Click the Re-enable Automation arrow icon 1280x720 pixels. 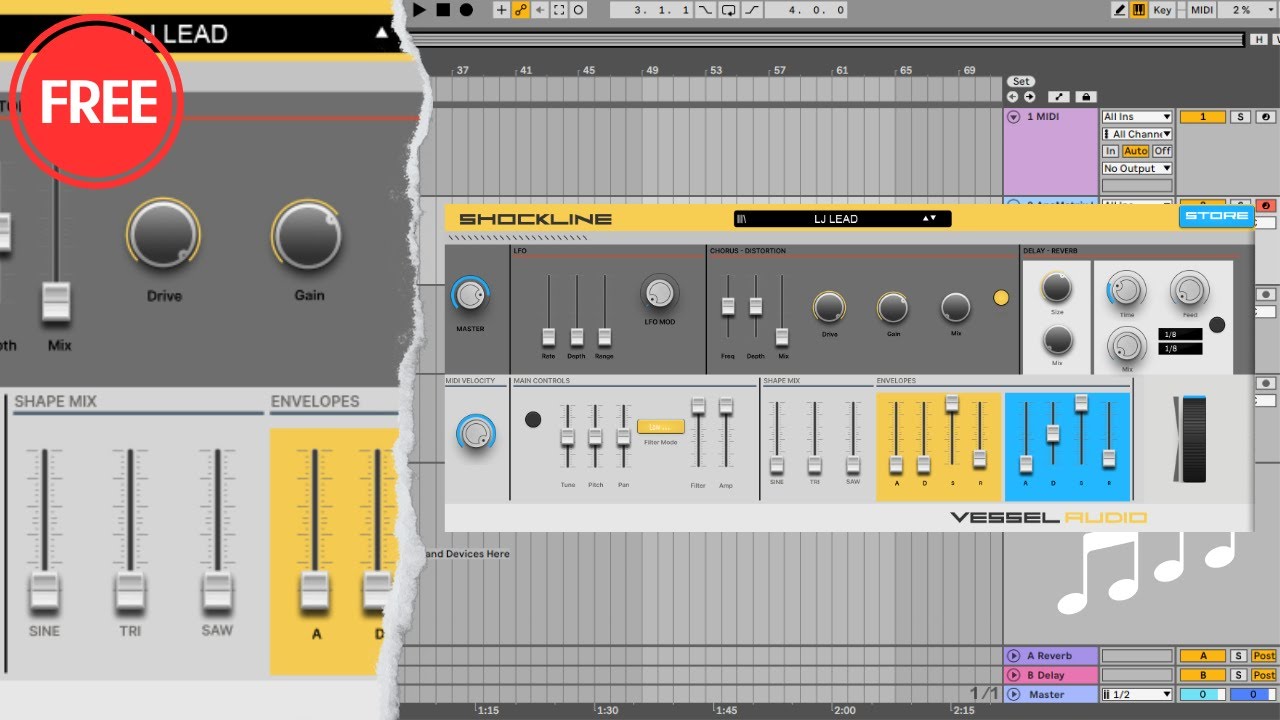tap(540, 10)
